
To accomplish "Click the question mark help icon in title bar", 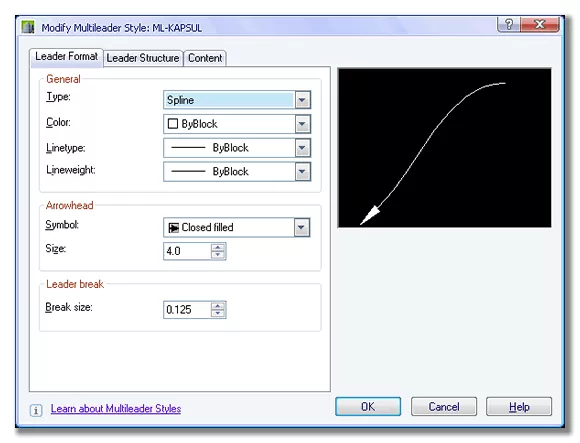I will [x=509, y=25].
